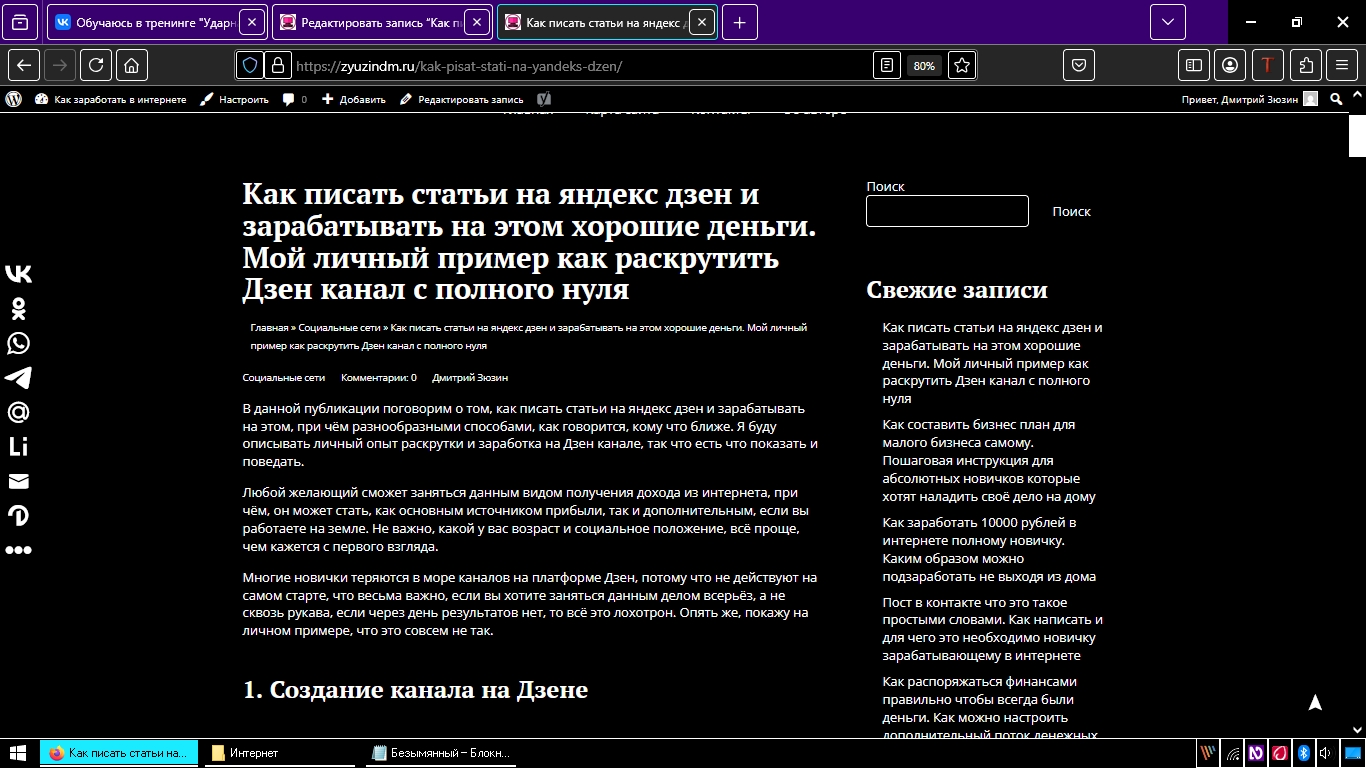Open the browser home page
1366x768 pixels.
[x=131, y=65]
